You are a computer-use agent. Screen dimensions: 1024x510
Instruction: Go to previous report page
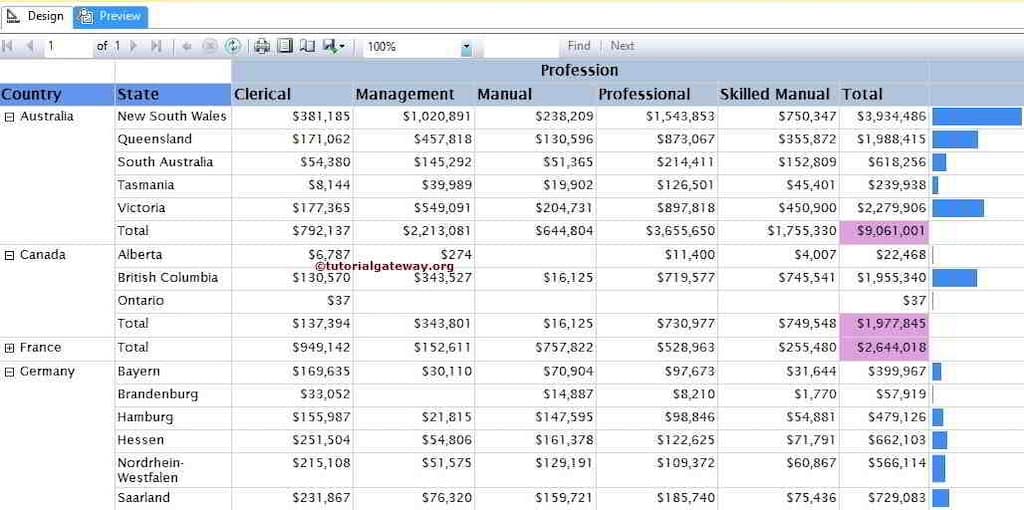click(29, 46)
